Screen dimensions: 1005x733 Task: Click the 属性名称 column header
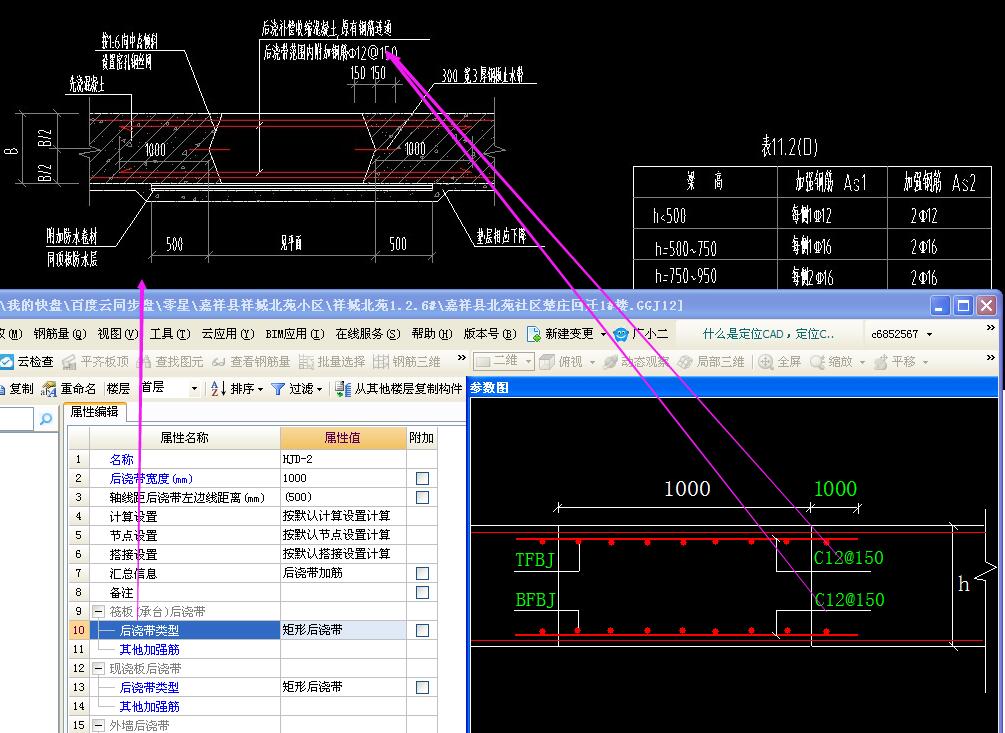pyautogui.click(x=185, y=438)
